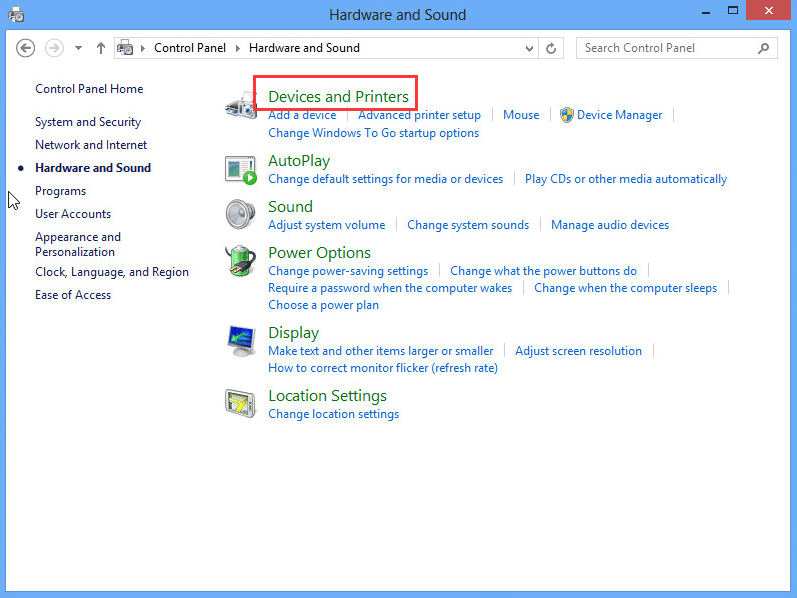Click the Power Options battery icon
Image resolution: width=797 pixels, height=598 pixels.
tap(241, 262)
